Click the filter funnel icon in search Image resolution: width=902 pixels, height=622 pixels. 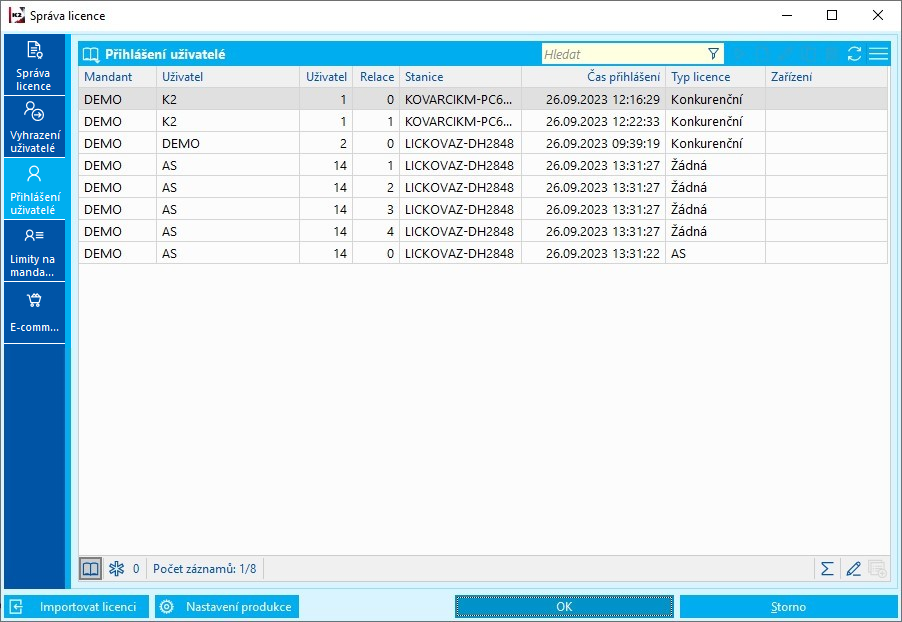tap(713, 54)
